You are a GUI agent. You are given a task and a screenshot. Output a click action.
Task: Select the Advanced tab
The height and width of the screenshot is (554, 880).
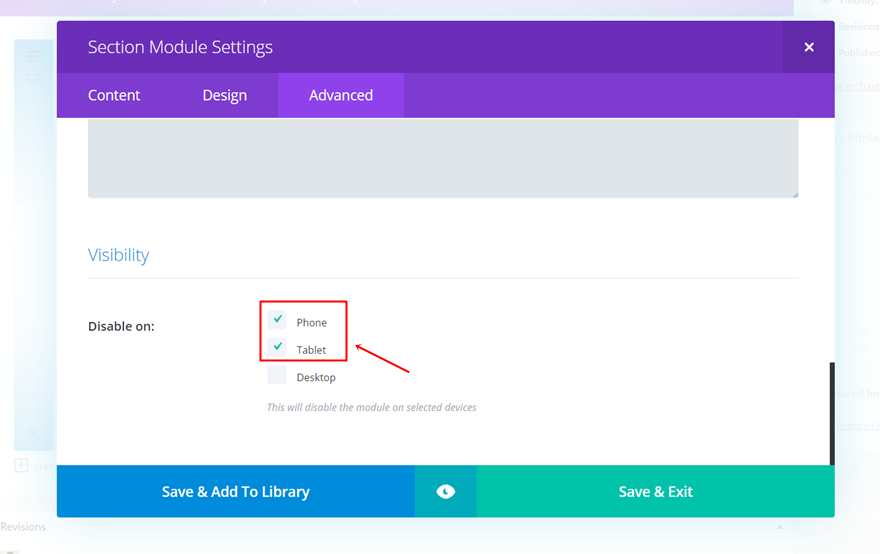point(341,95)
